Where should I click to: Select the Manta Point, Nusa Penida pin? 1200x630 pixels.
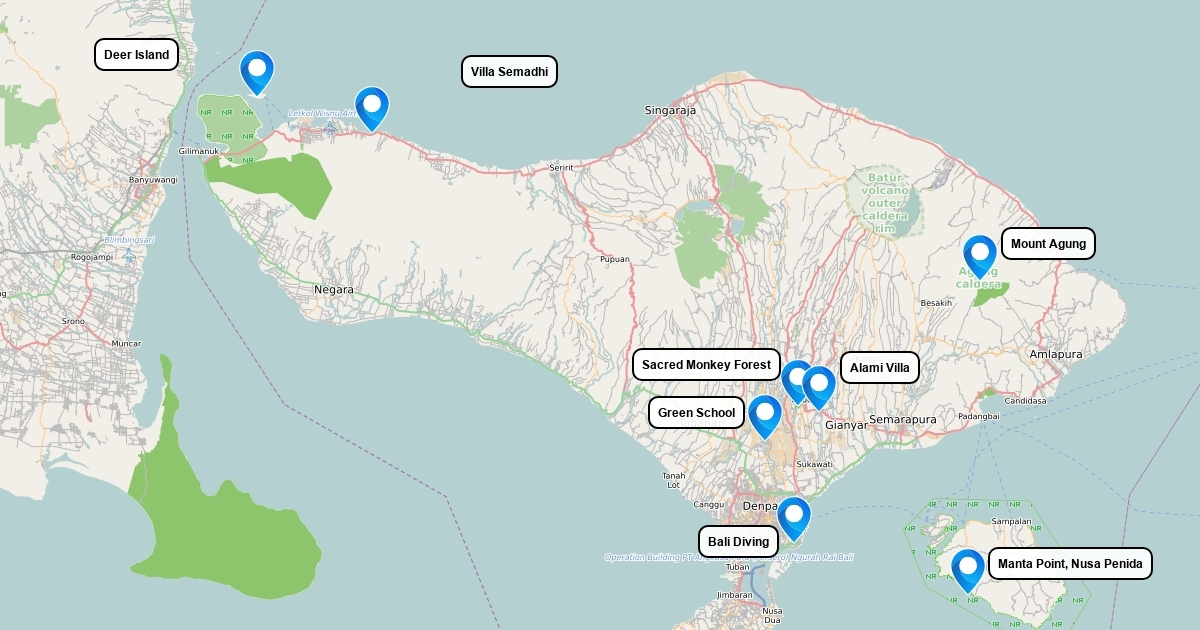pyautogui.click(x=968, y=568)
